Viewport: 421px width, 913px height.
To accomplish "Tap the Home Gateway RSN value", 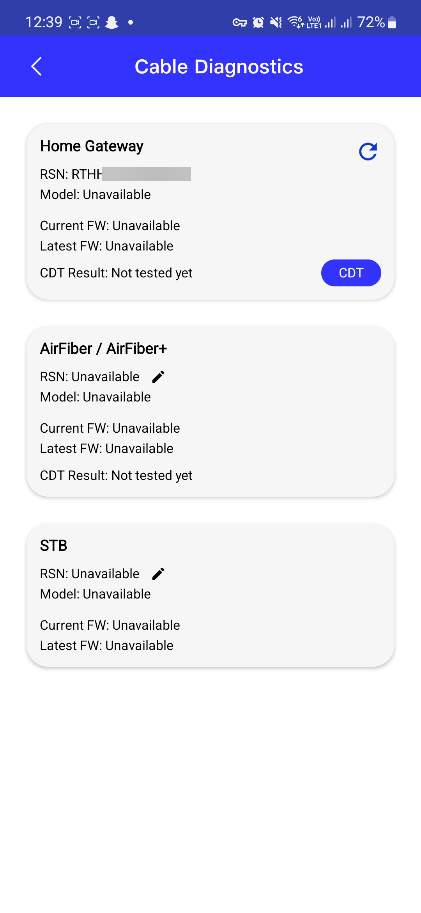I will click(131, 174).
